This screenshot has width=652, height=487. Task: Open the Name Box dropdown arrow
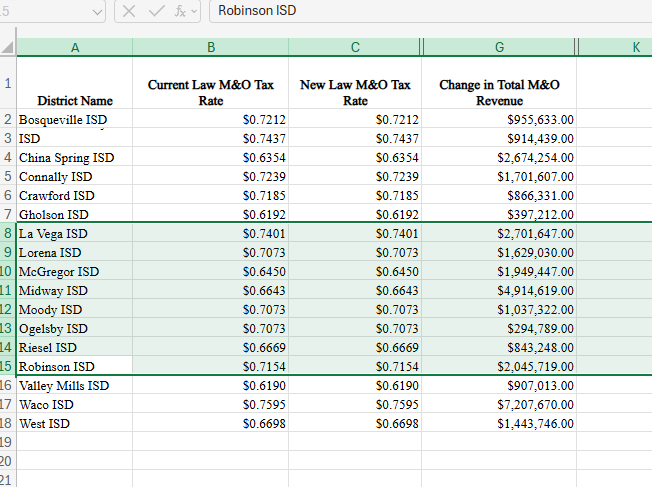tap(96, 11)
